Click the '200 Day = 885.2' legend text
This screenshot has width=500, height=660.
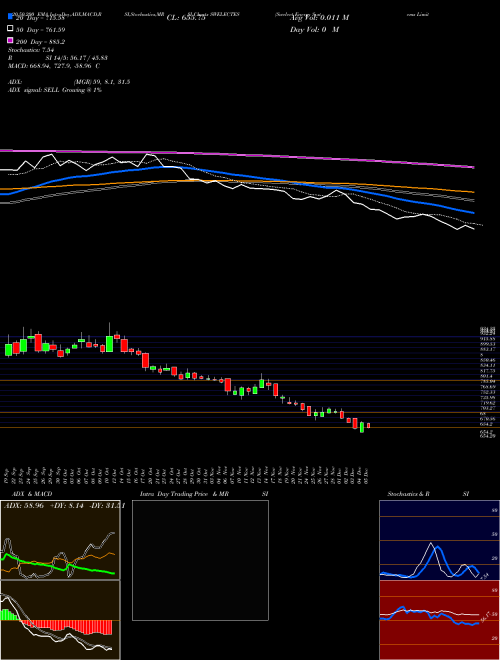point(41,42)
